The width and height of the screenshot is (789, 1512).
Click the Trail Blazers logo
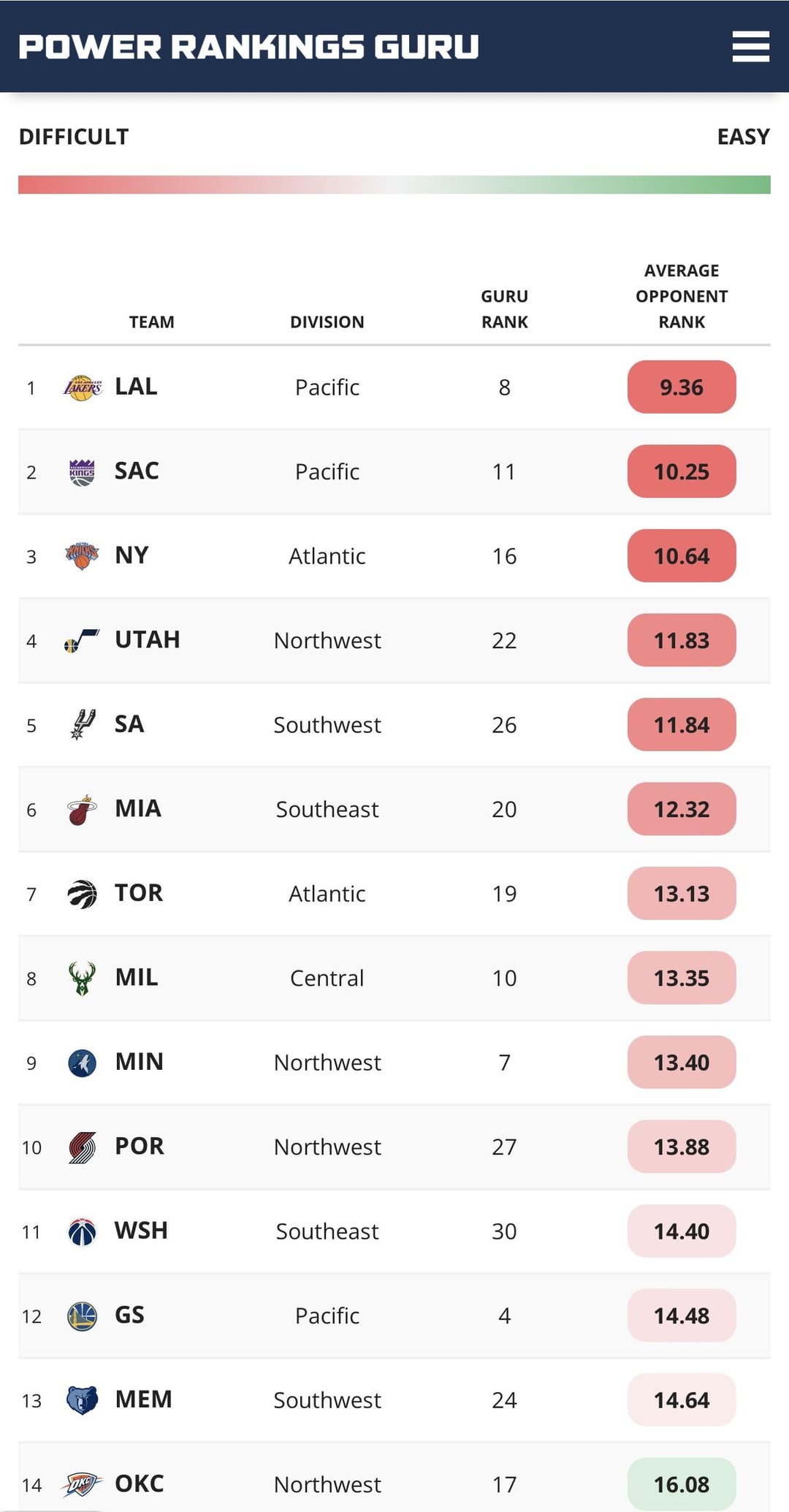point(82,1147)
